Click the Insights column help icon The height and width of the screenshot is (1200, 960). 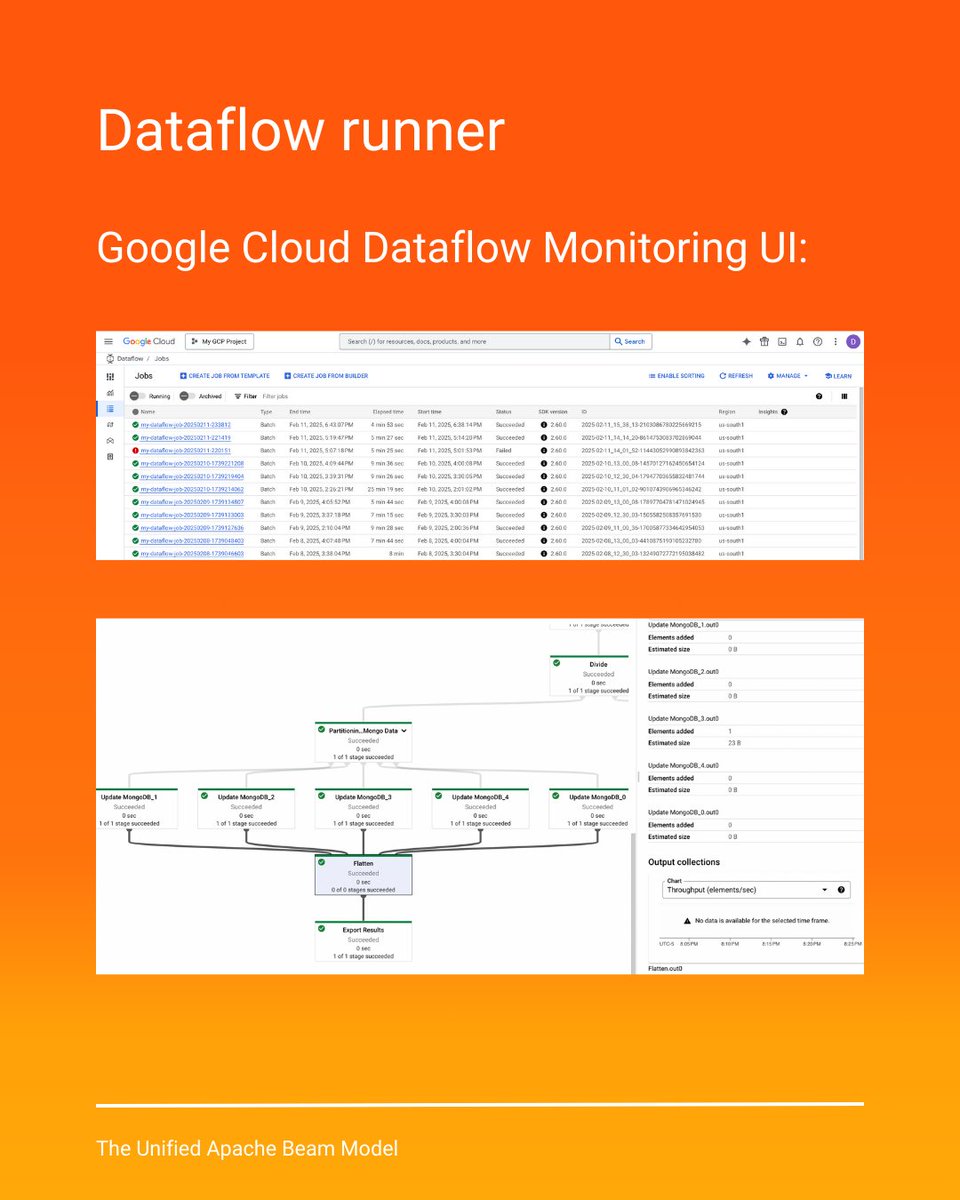pyautogui.click(x=784, y=411)
